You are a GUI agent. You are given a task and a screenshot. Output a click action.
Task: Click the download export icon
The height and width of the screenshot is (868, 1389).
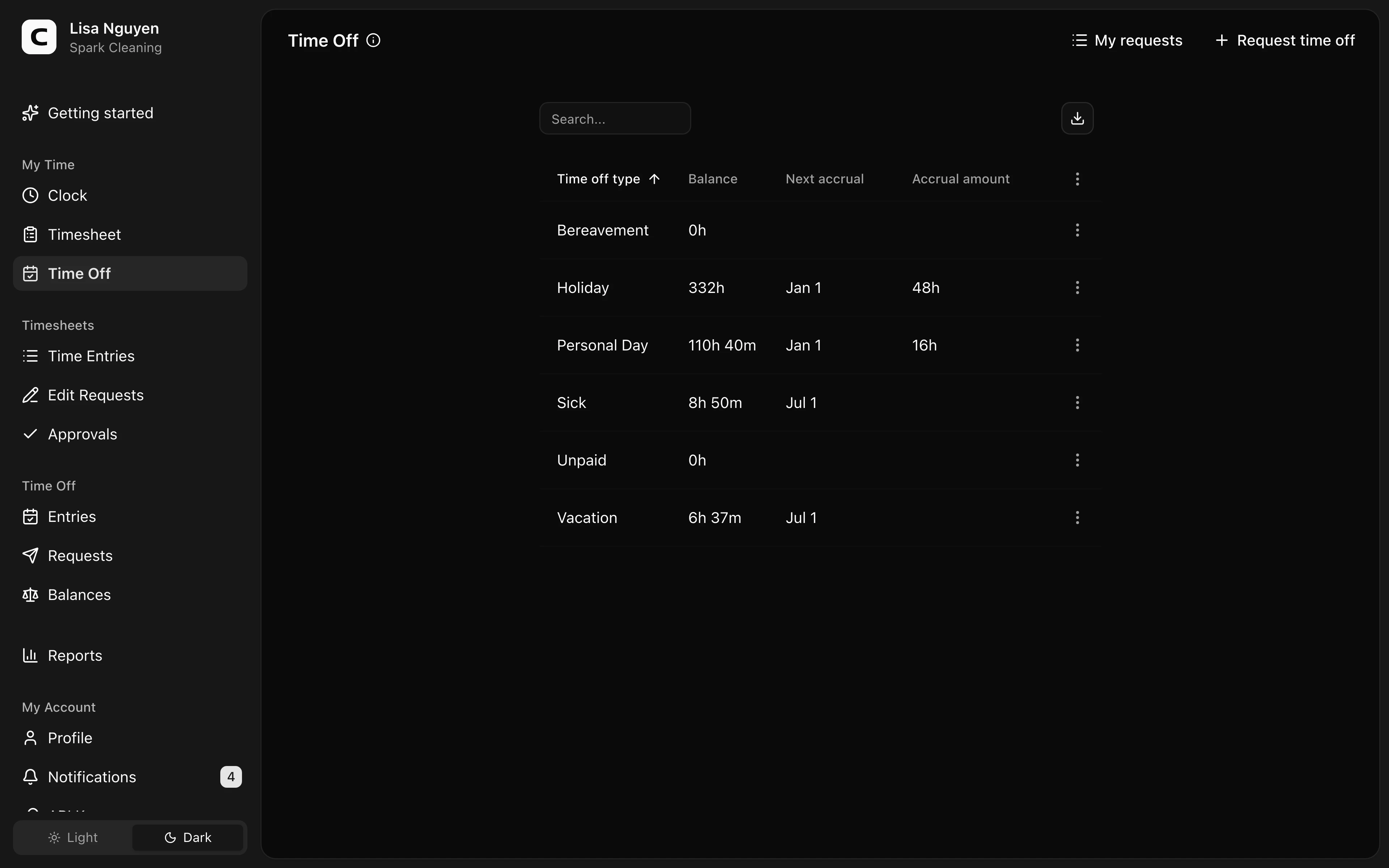pos(1077,118)
